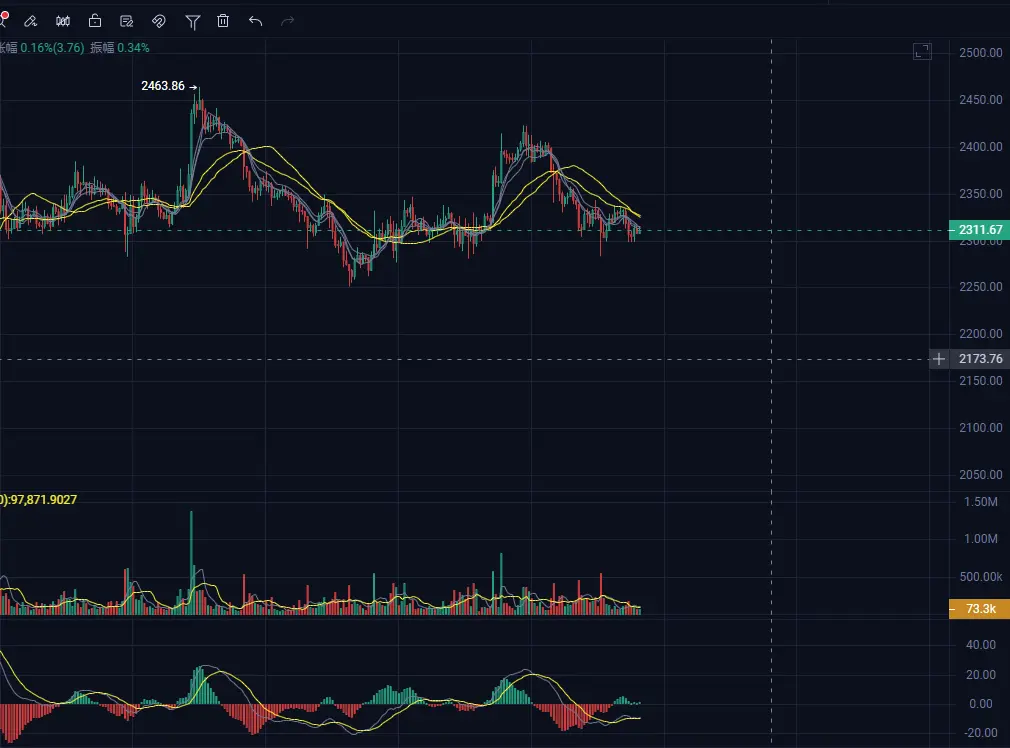This screenshot has height=748, width=1010.
Task: Click the 2400.00 price axis label
Action: [980, 147]
